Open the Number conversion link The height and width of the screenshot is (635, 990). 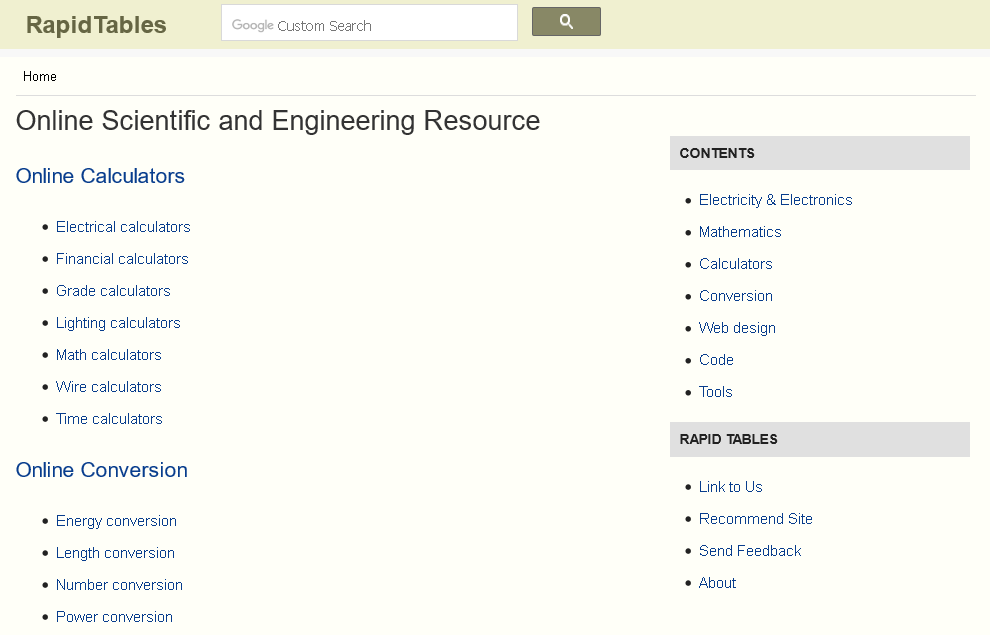[x=119, y=585]
